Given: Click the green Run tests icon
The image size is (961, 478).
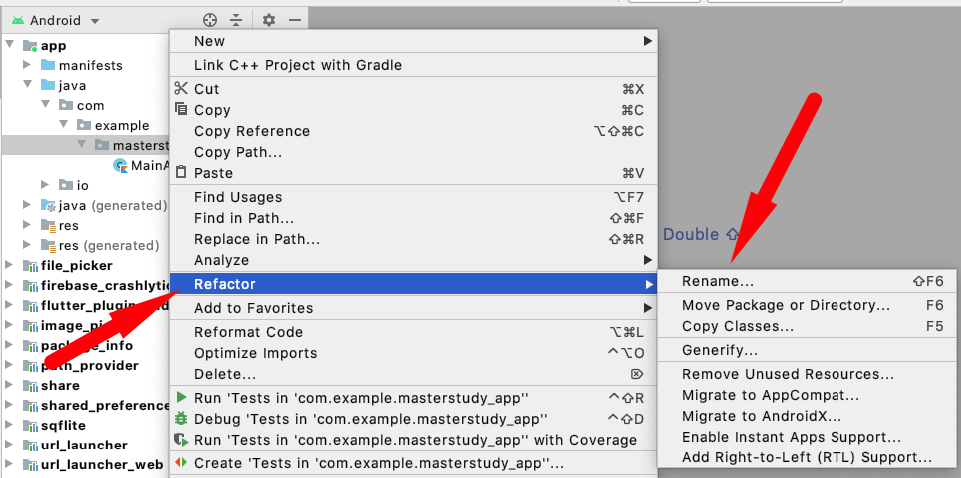Looking at the screenshot, I should [181, 398].
